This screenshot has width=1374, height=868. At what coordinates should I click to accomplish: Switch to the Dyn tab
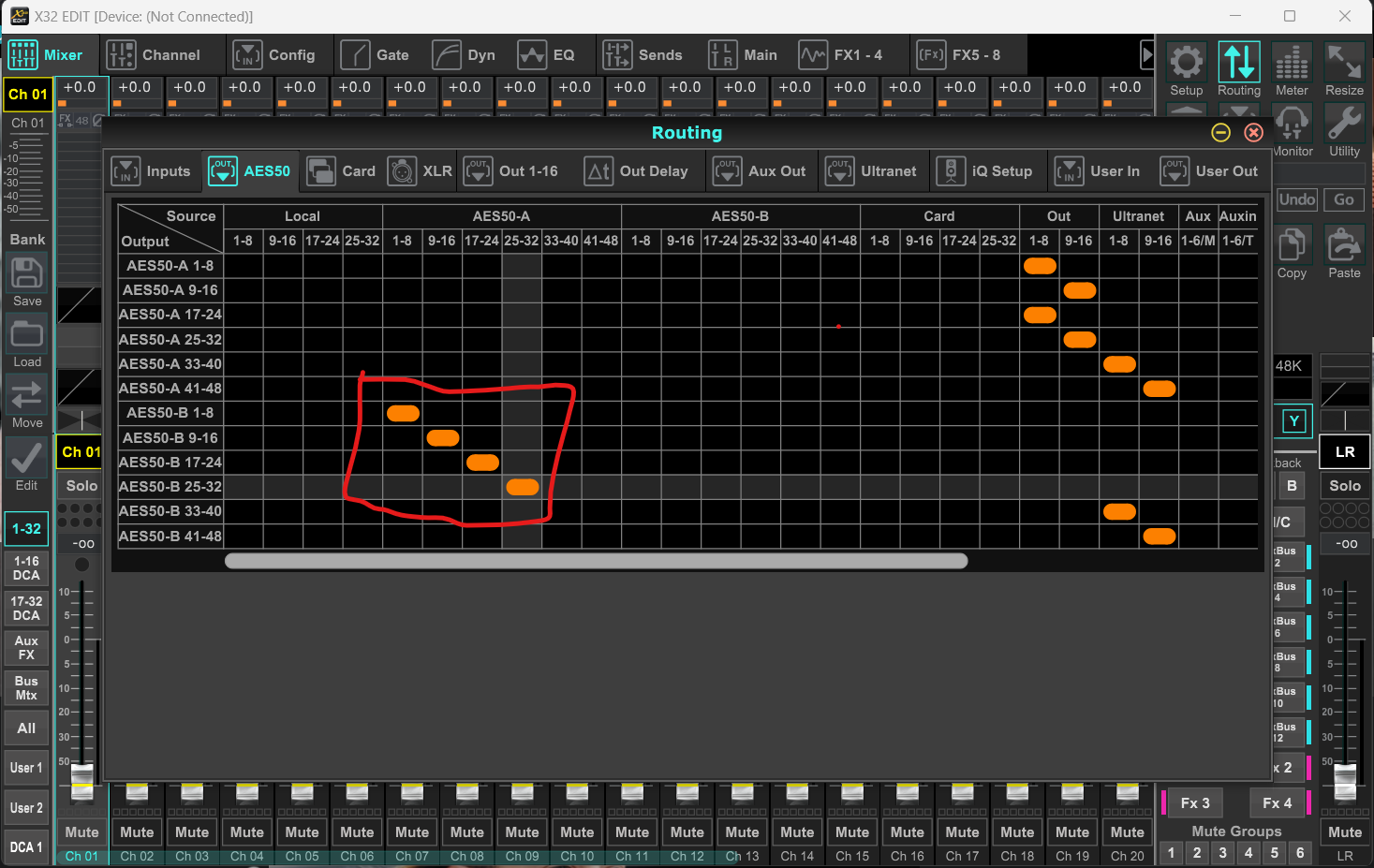click(x=465, y=55)
